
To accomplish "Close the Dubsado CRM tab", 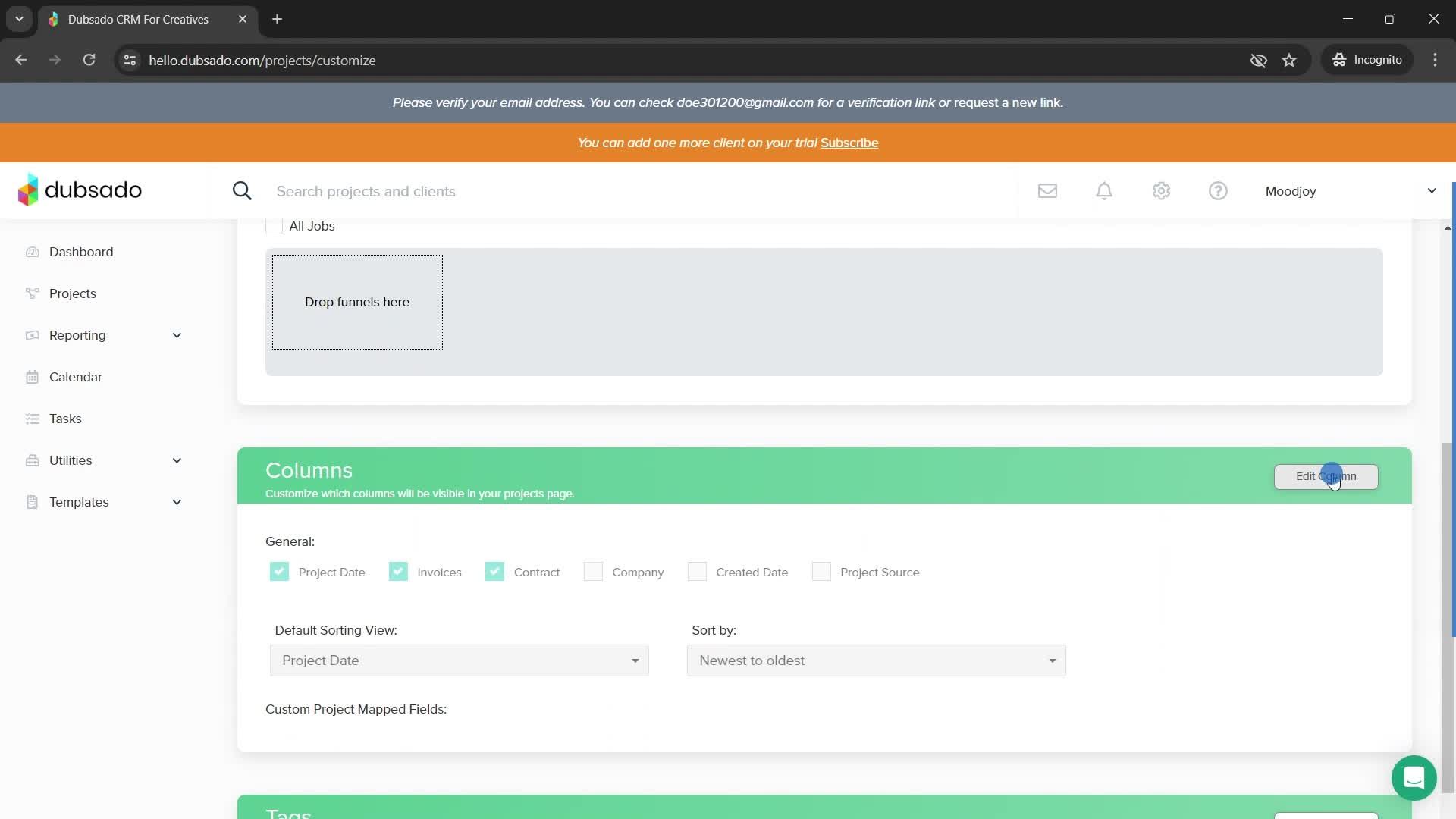I will click(x=243, y=19).
